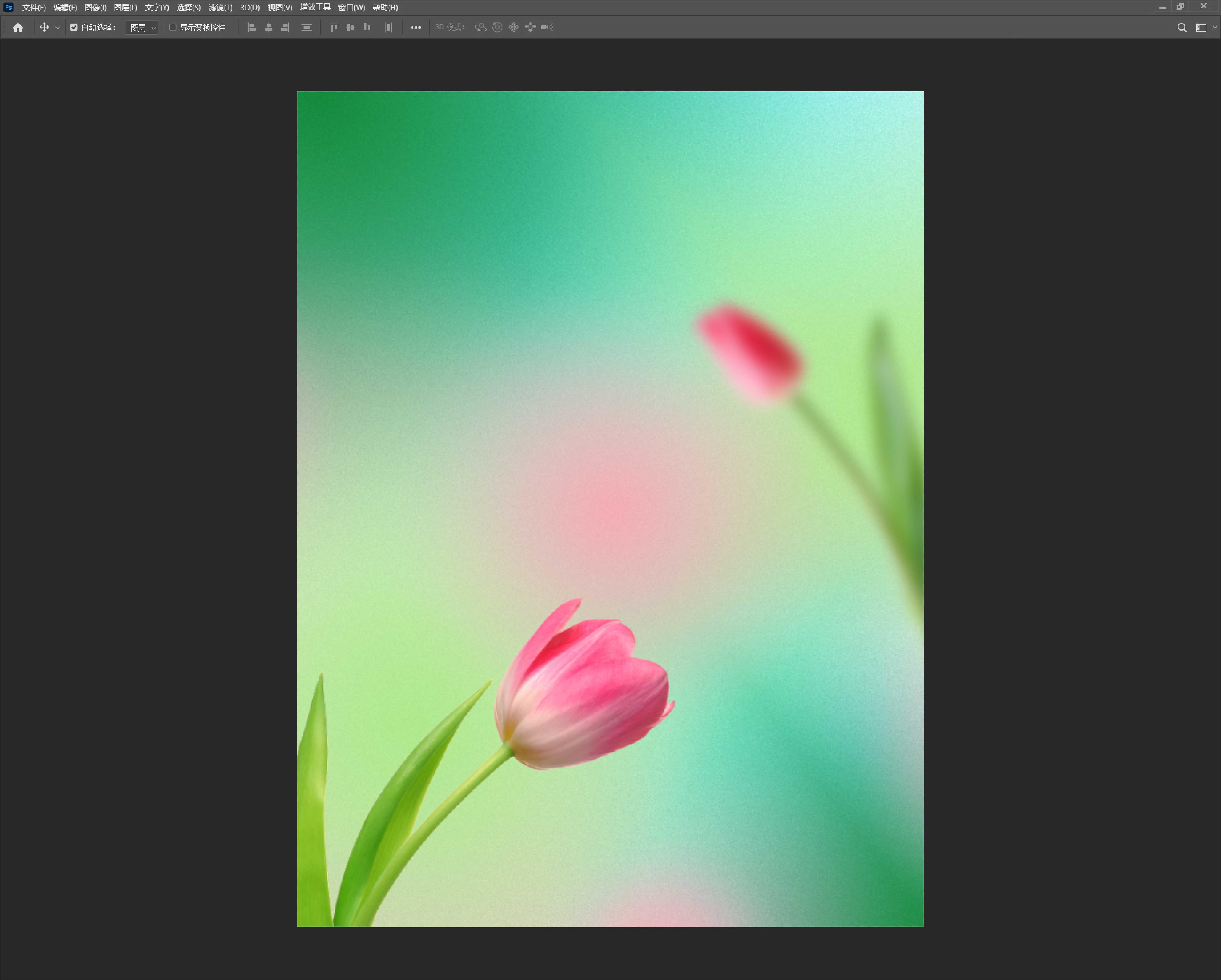Open the 滤镜(T) menu
The width and height of the screenshot is (1221, 980).
click(x=220, y=7)
